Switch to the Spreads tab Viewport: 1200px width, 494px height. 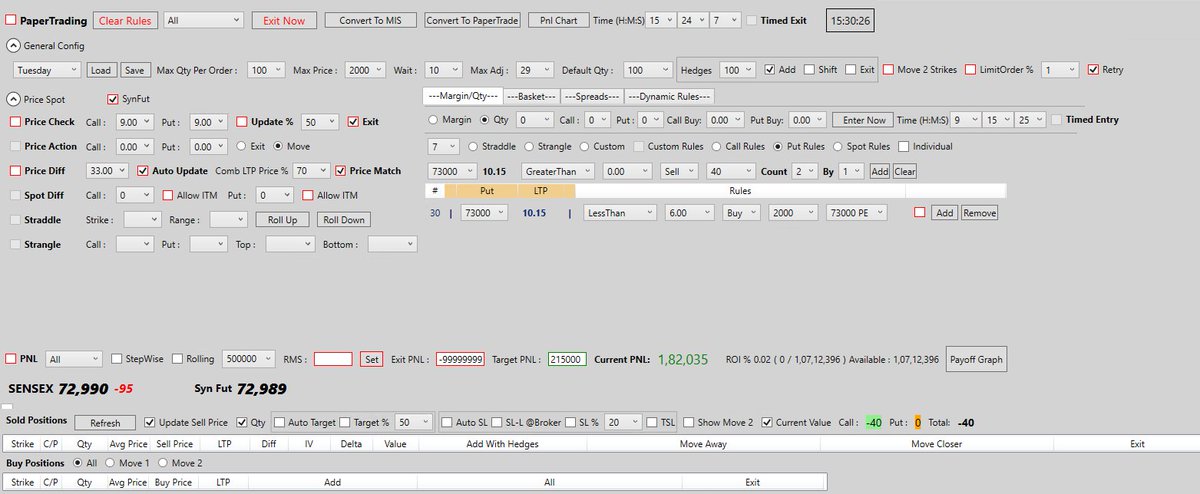tap(592, 96)
